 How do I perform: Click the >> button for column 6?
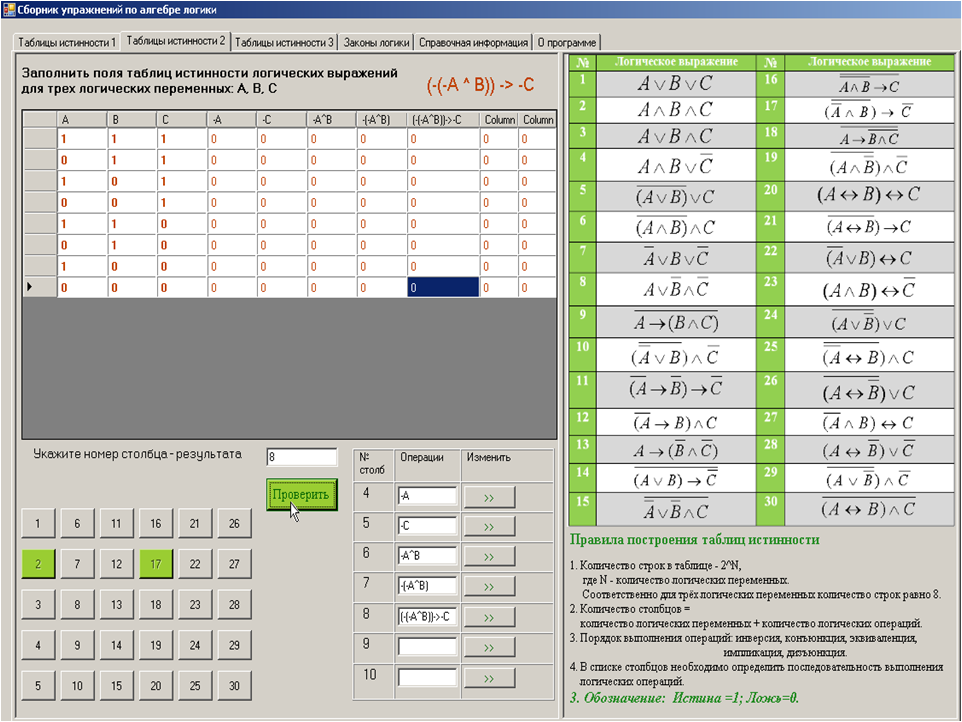pos(489,556)
